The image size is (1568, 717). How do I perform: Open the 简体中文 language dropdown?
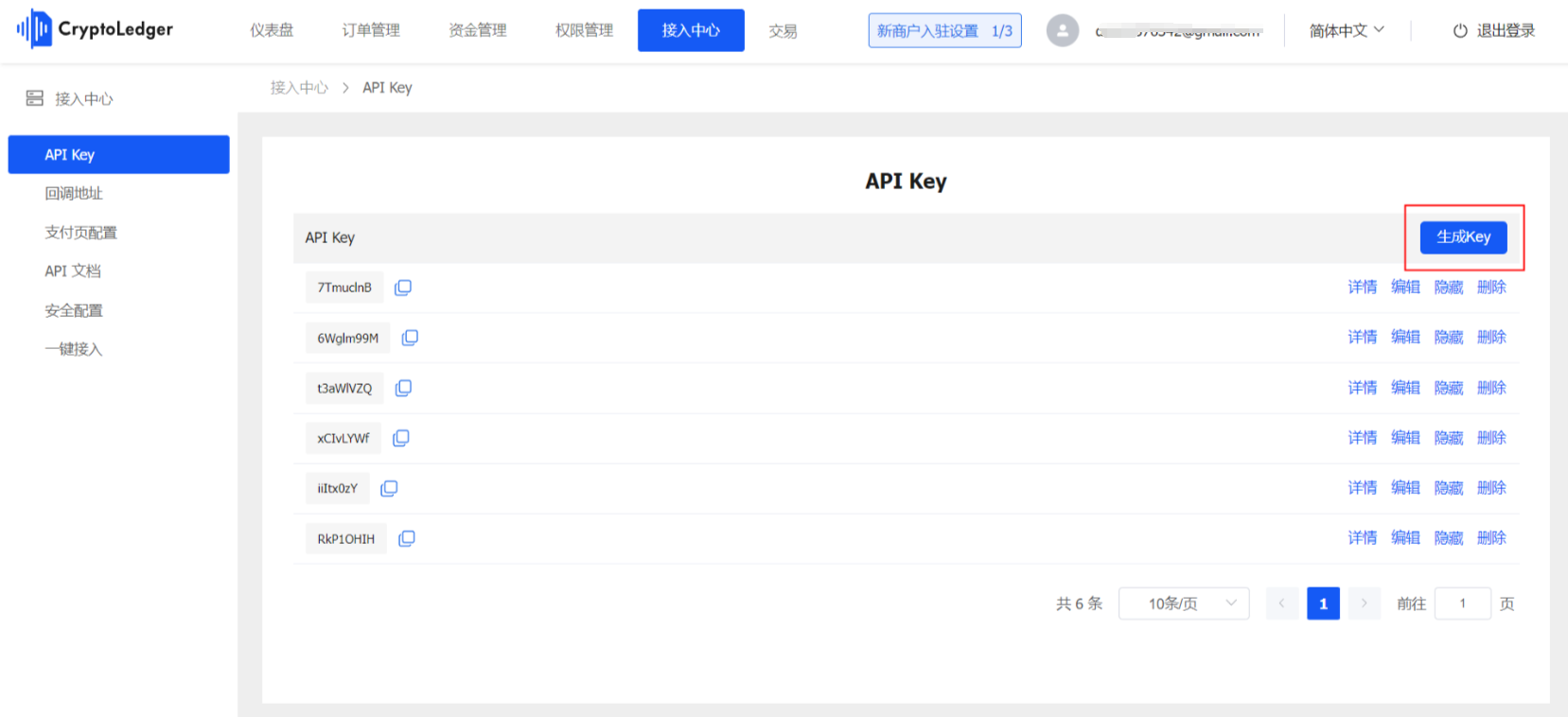point(1347,30)
